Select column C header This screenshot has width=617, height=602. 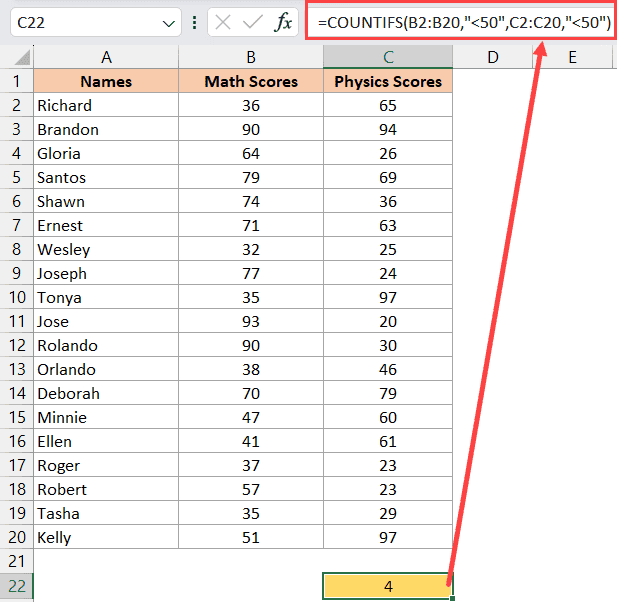[388, 59]
